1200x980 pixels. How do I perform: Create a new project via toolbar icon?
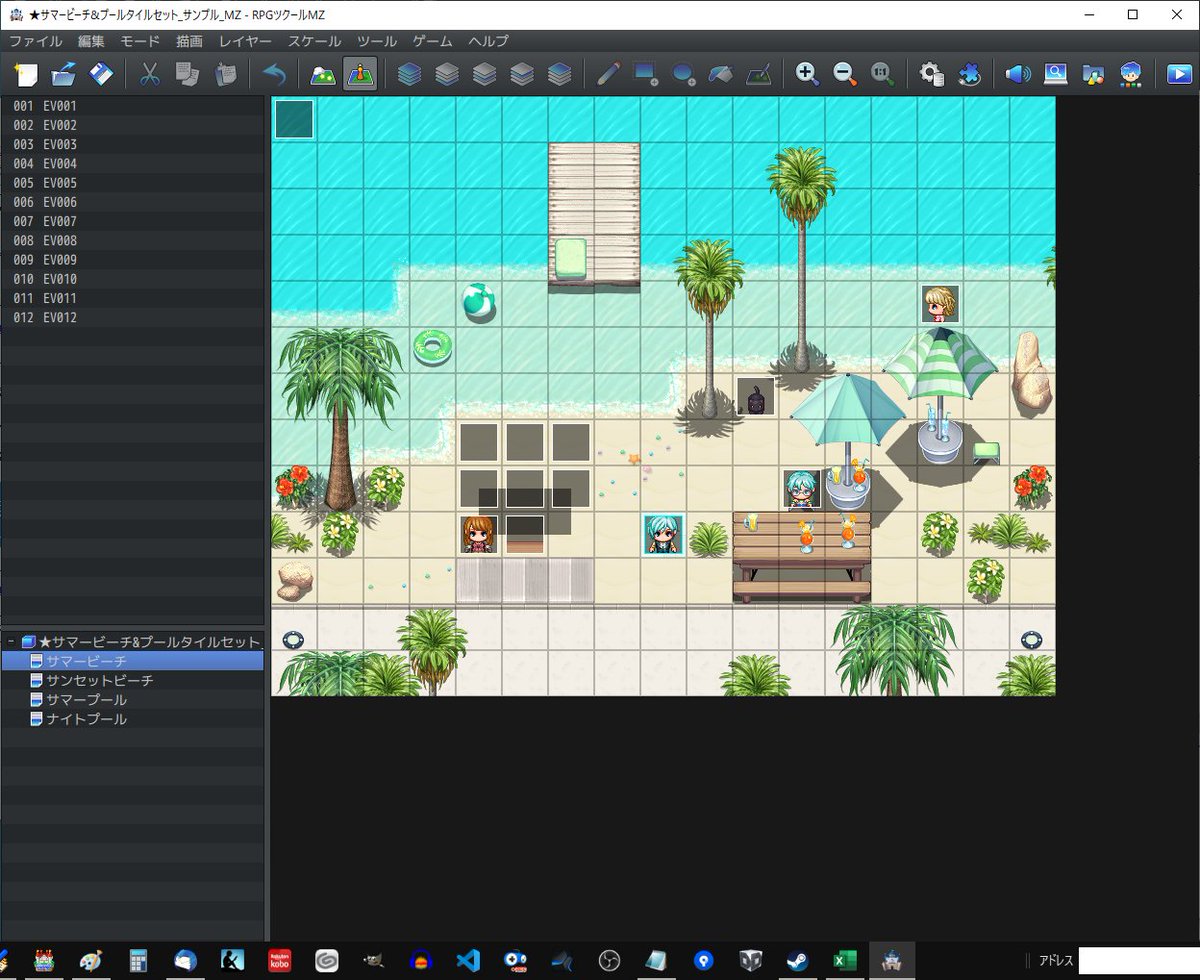tap(27, 74)
